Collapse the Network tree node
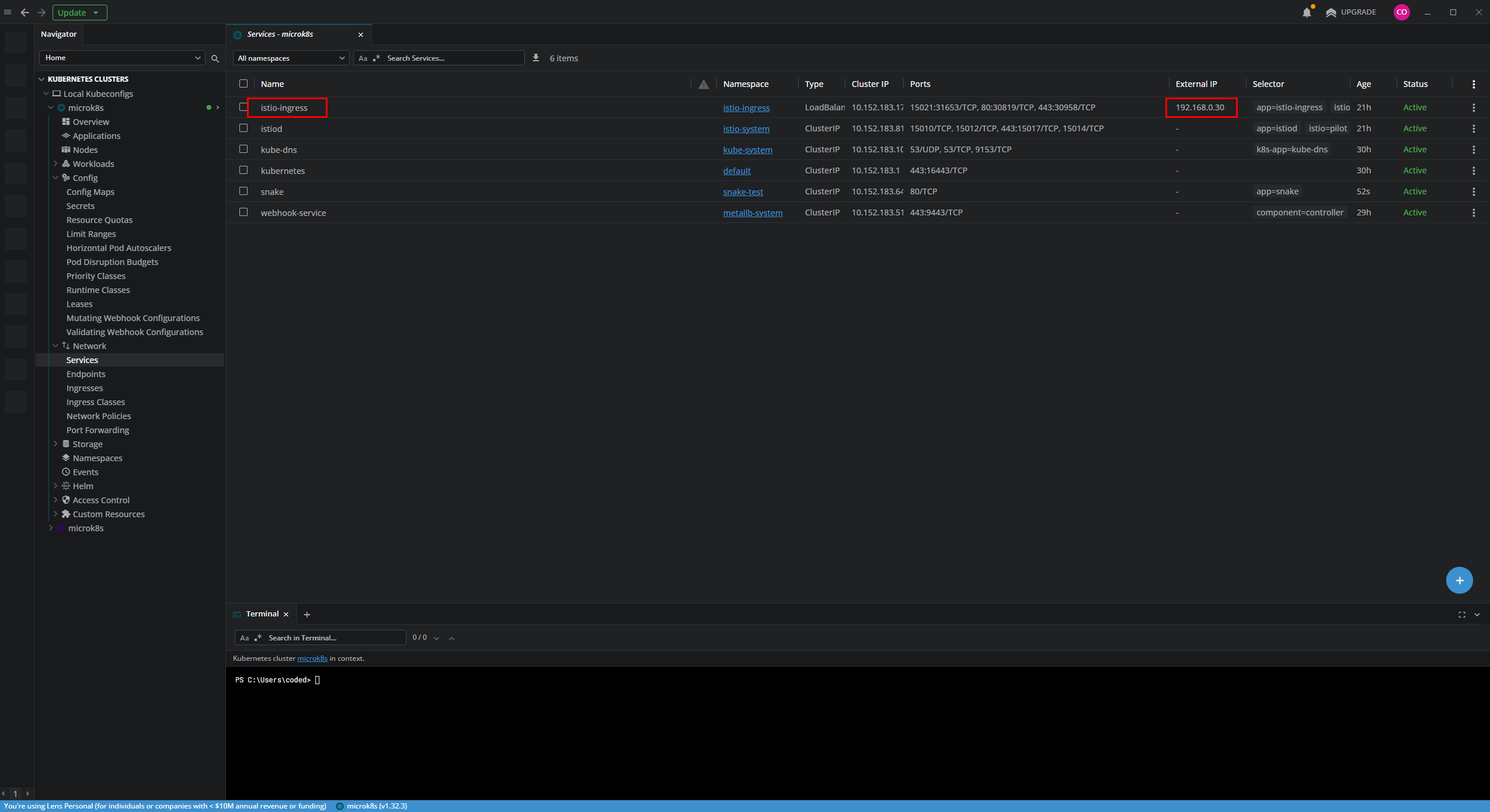 coord(55,346)
